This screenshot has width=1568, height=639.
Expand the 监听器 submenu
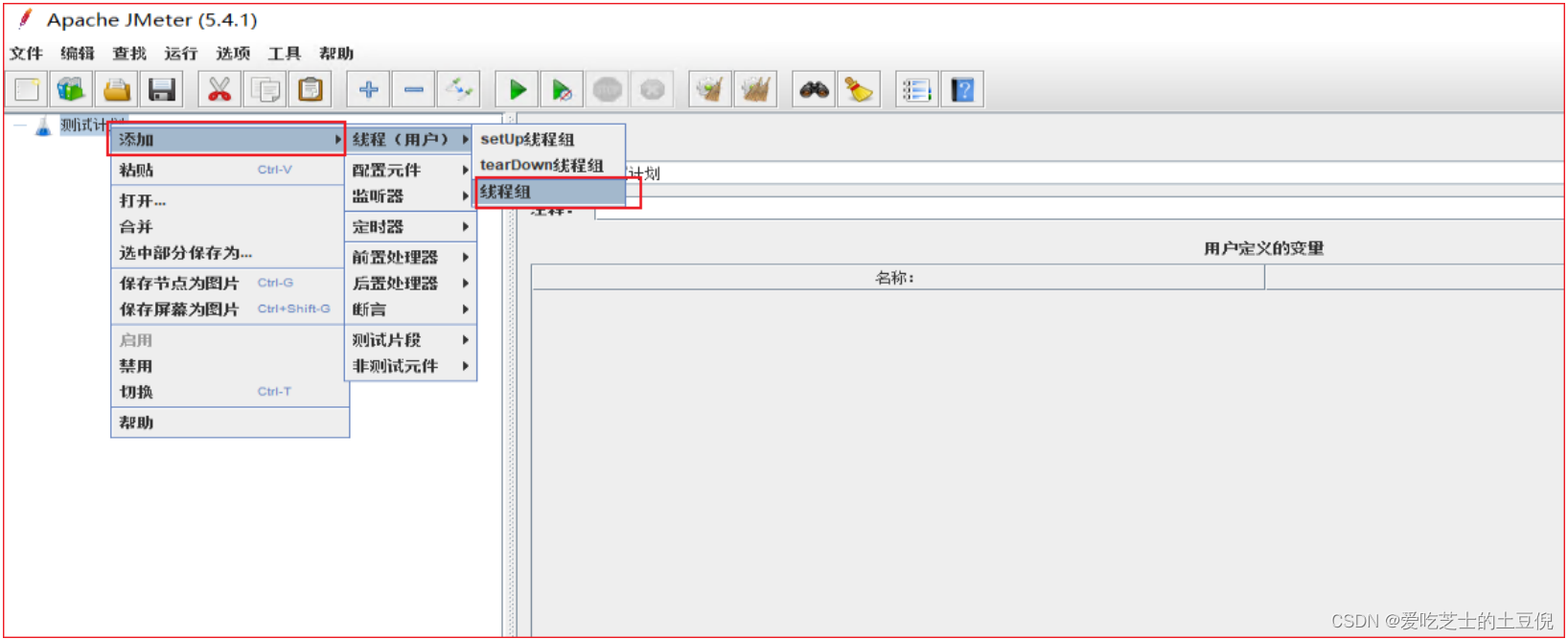point(410,196)
